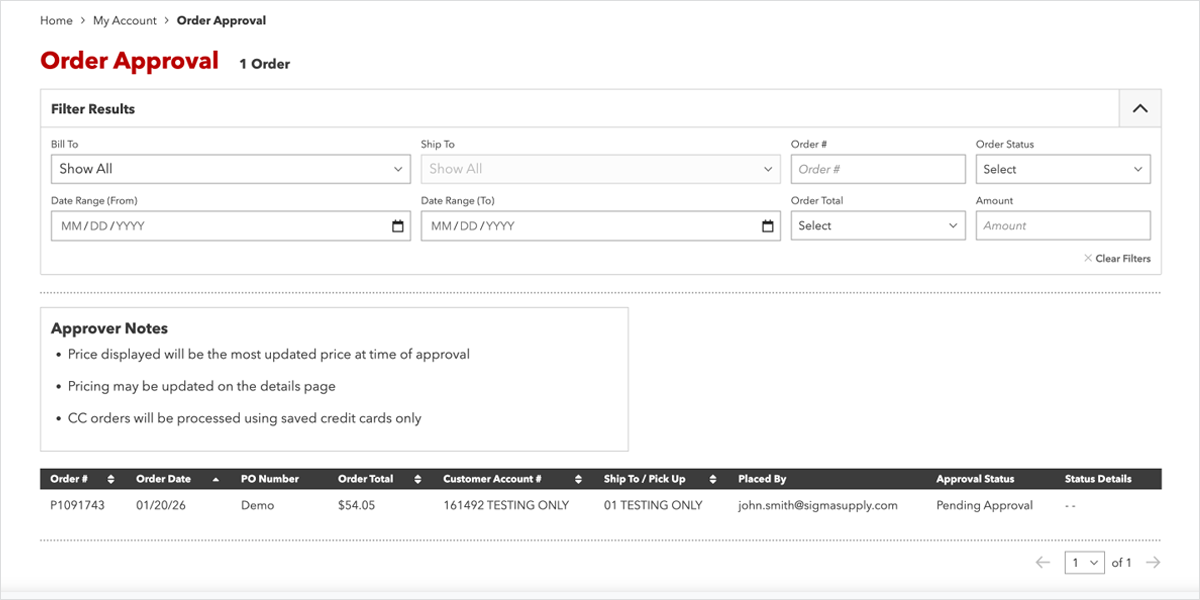Click 01 TESTING ONLY ship-to cell

pyautogui.click(x=653, y=506)
